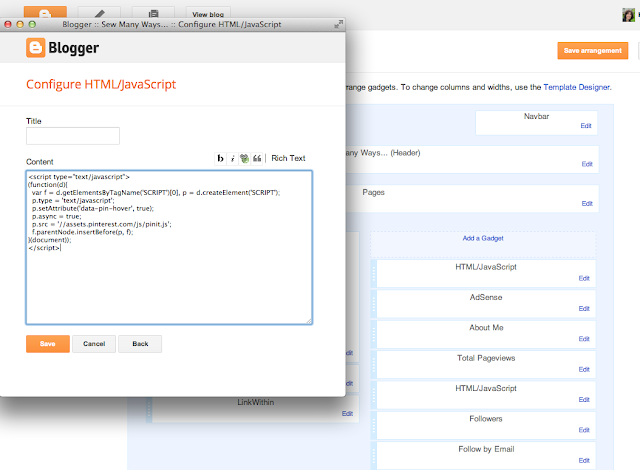Select the Pages gadget box
This screenshot has height=470, width=640.
[x=472, y=198]
